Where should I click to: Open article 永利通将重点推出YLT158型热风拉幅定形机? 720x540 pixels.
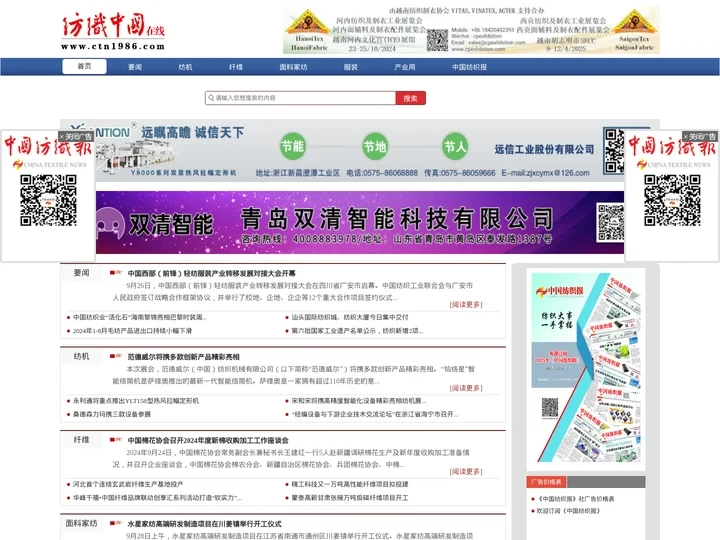pos(136,401)
